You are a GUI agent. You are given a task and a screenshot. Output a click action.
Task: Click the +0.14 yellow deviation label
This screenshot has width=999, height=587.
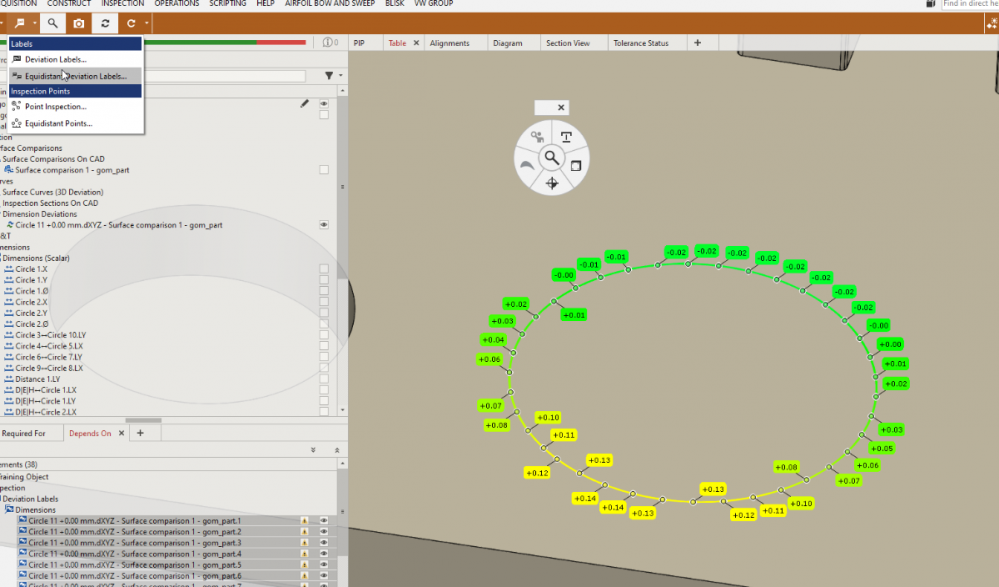click(x=585, y=498)
